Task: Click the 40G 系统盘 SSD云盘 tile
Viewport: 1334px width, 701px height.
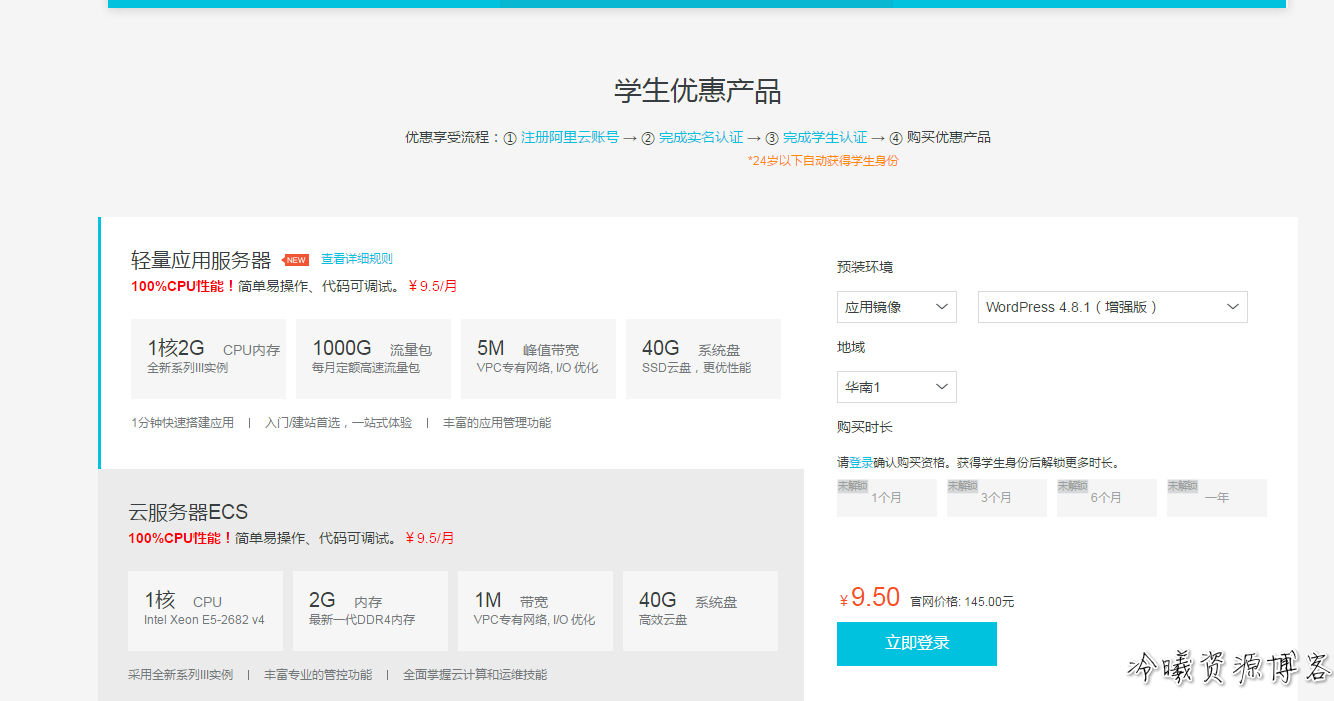Action: tap(704, 359)
